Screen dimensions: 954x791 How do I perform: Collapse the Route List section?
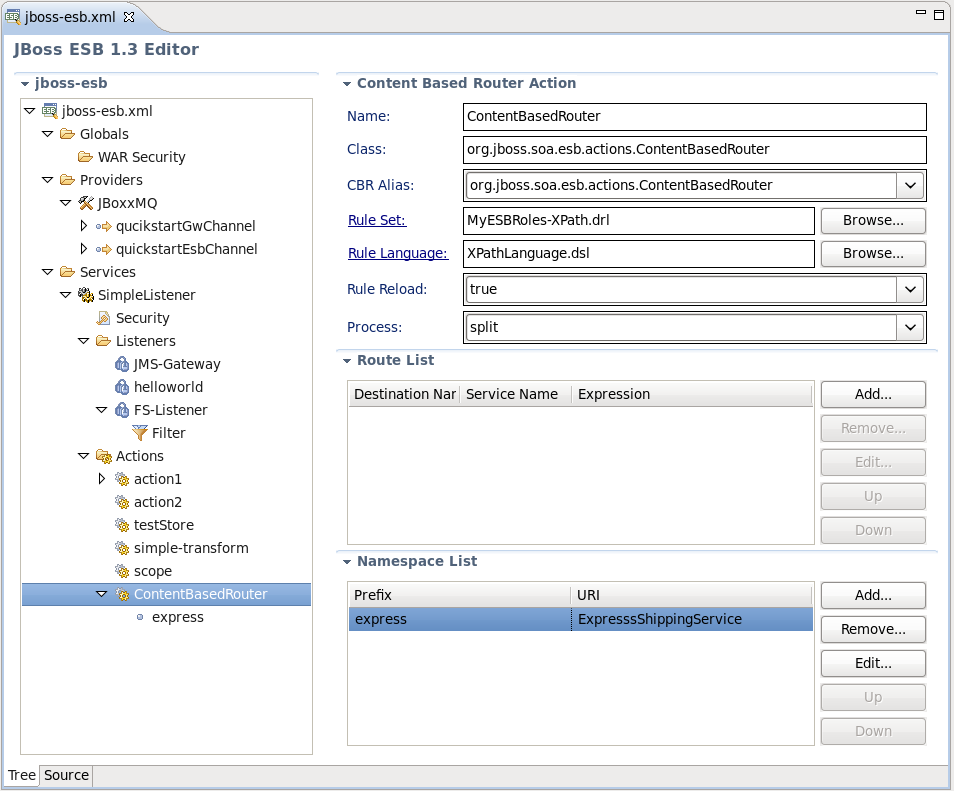click(x=347, y=361)
